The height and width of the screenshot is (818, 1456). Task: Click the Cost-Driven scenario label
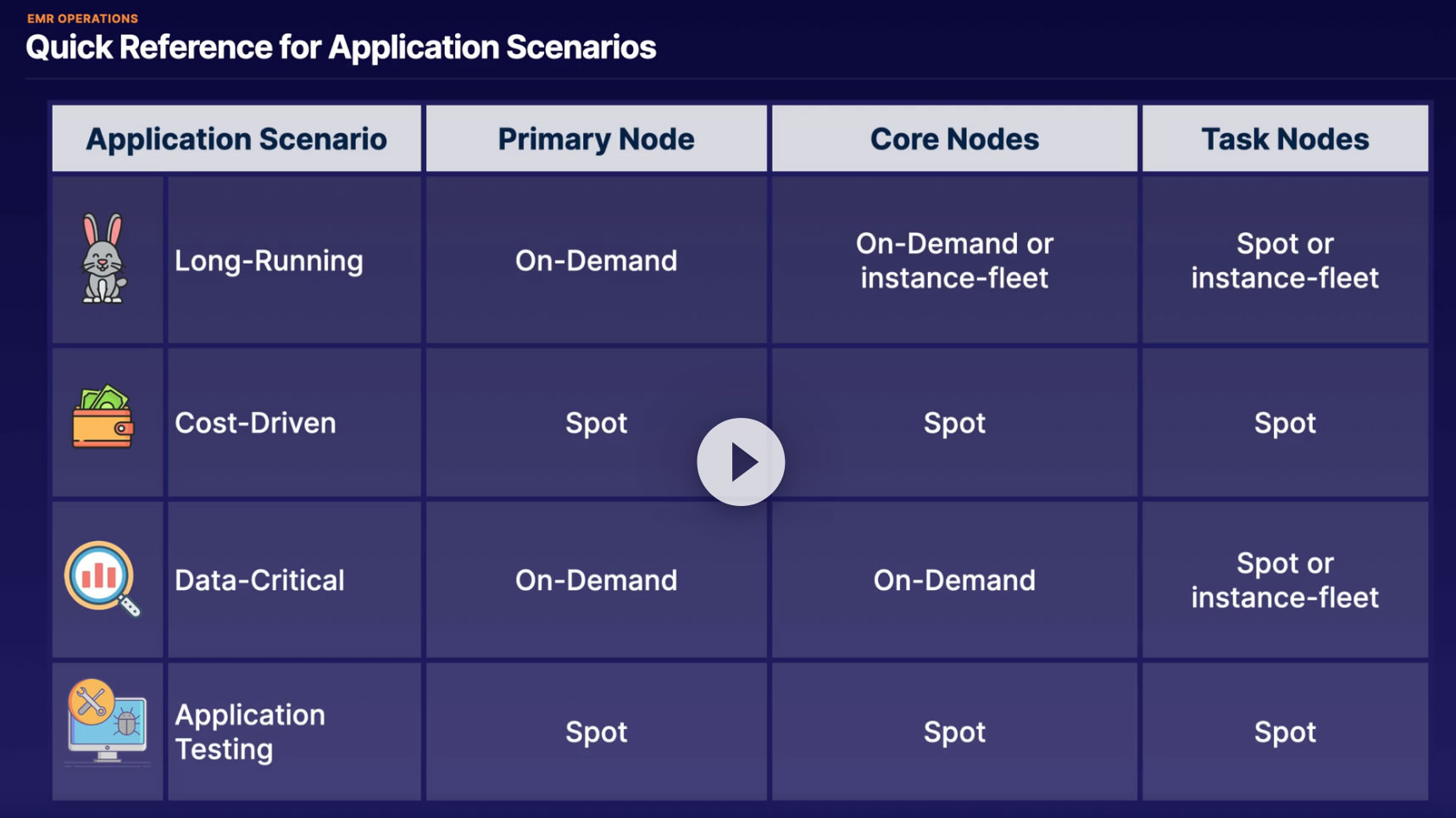[x=255, y=423]
